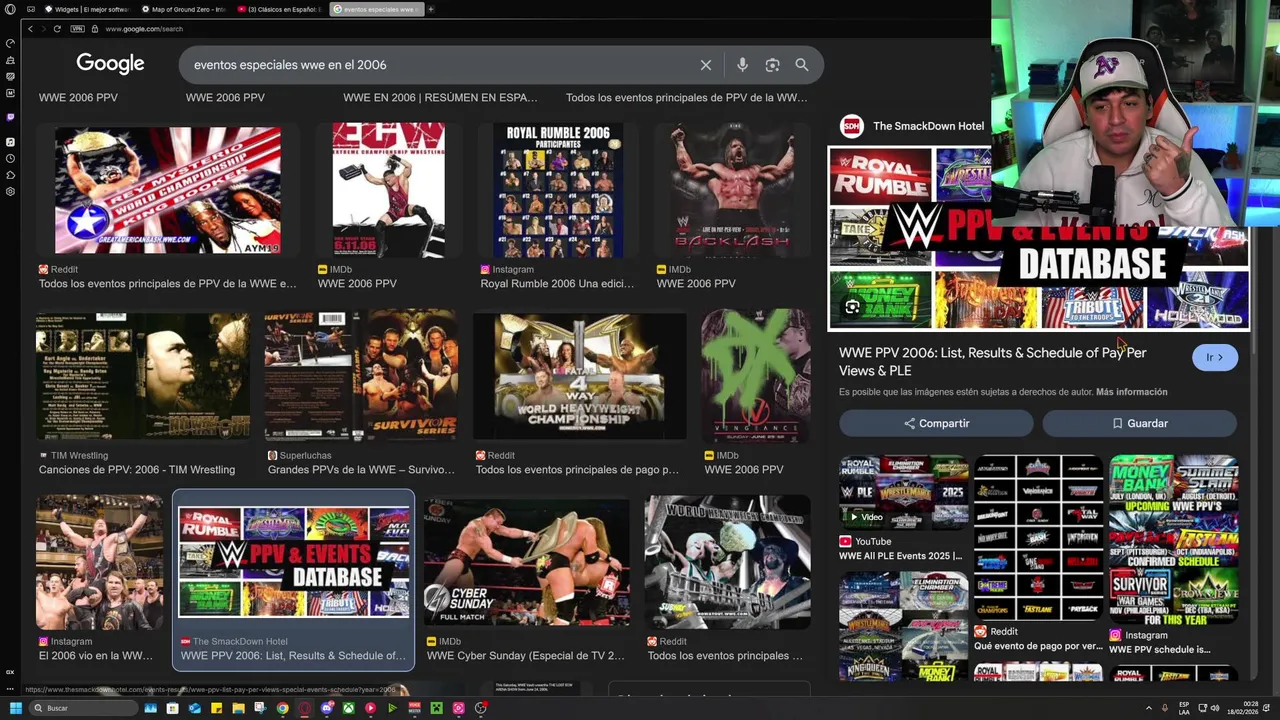Viewport: 1280px width, 720px height.
Task: Submit search with the magnifier icon
Action: tap(802, 65)
